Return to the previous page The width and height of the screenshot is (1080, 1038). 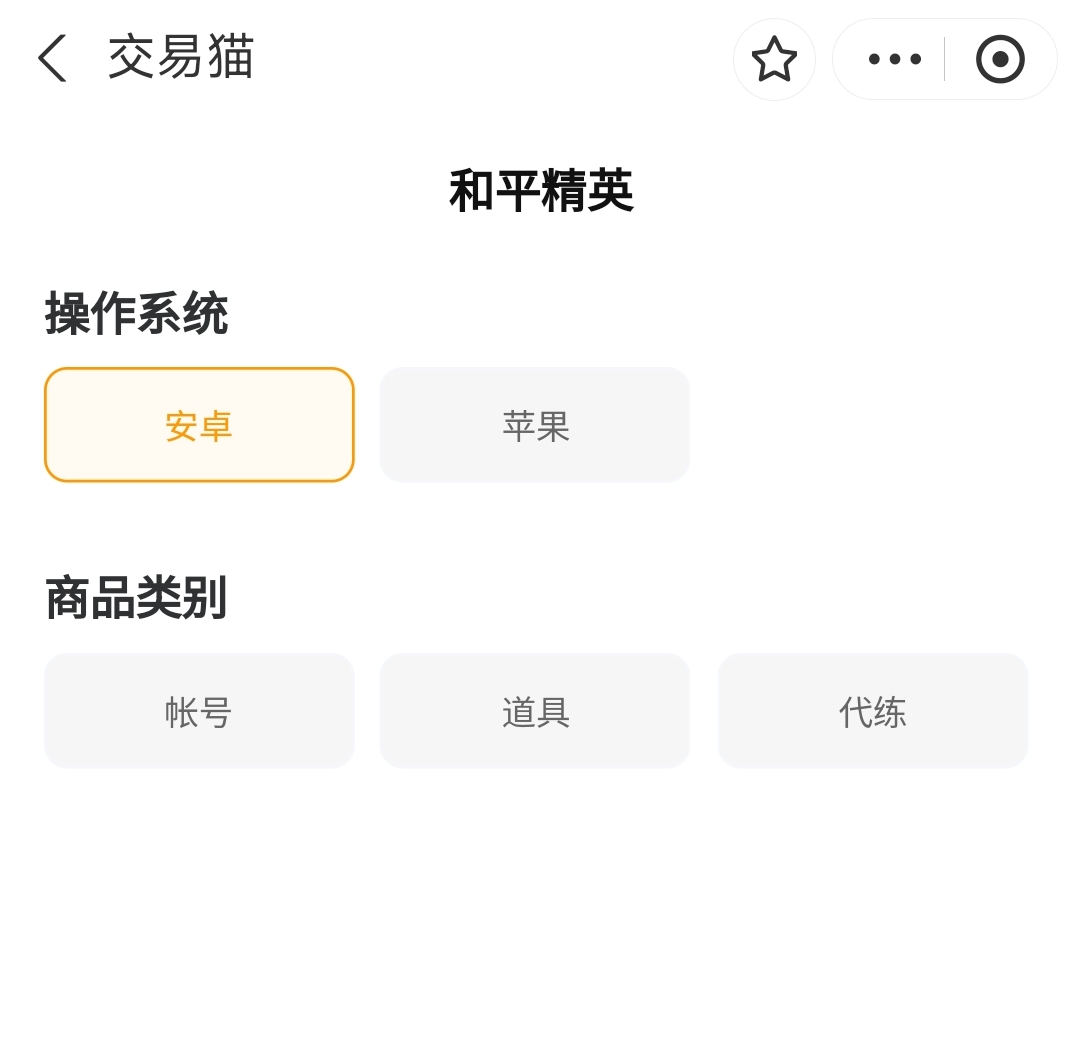click(x=52, y=58)
